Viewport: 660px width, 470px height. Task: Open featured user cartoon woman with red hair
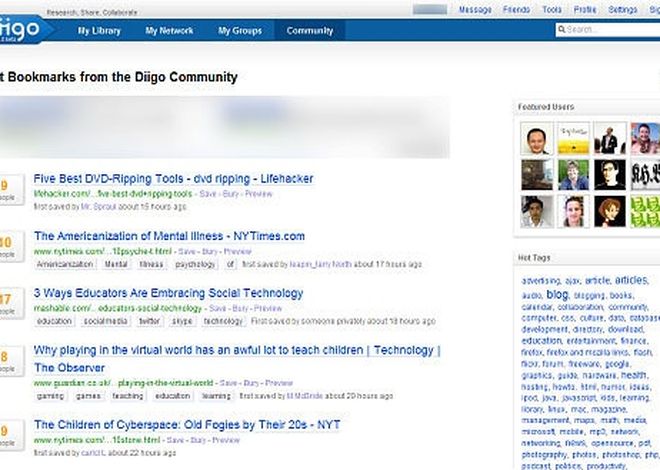click(x=610, y=211)
